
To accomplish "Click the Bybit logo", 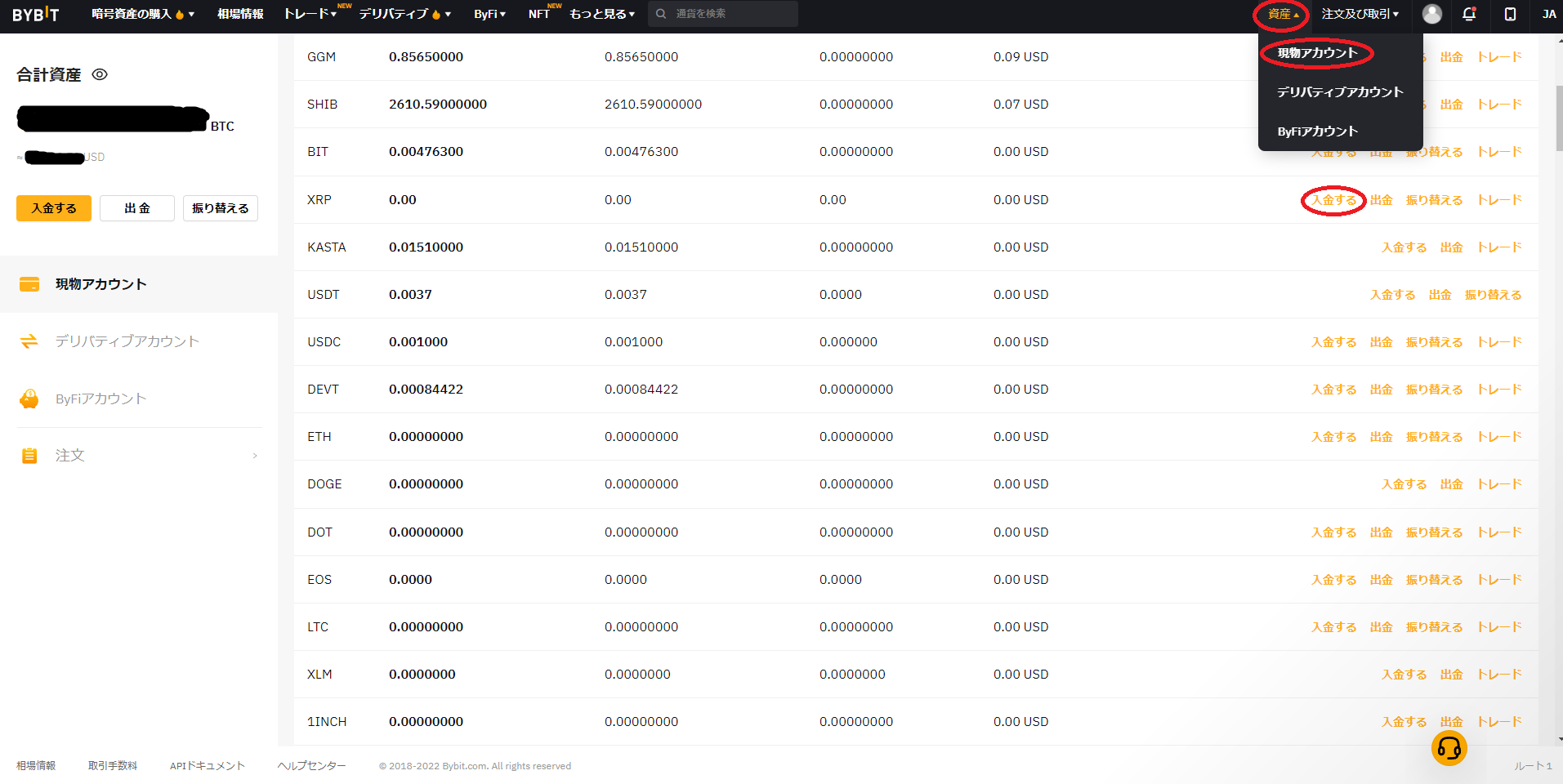I will [36, 14].
